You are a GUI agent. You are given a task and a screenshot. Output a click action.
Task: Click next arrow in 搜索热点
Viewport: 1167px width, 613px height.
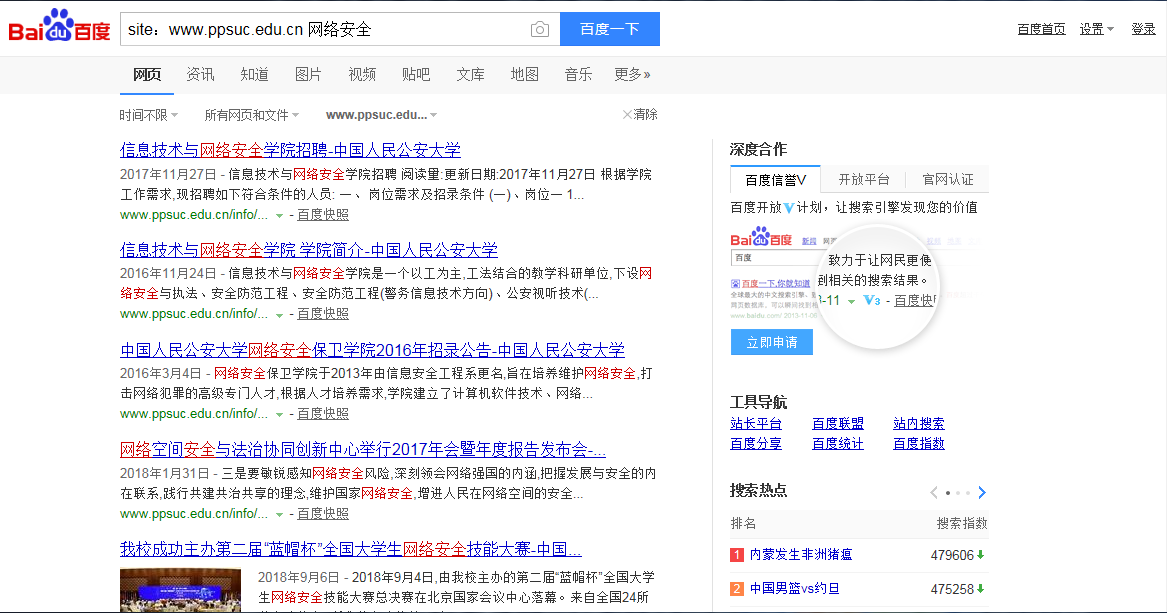[x=982, y=492]
